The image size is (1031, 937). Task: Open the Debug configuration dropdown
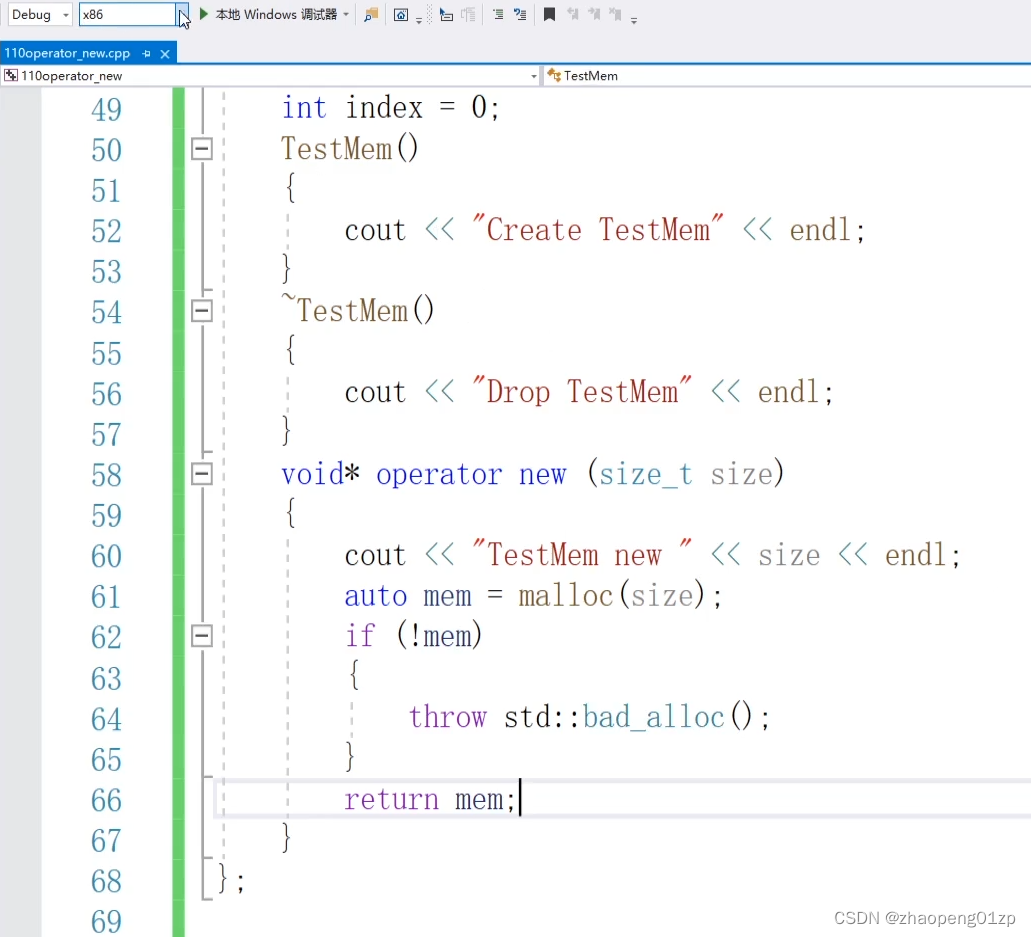coord(66,15)
